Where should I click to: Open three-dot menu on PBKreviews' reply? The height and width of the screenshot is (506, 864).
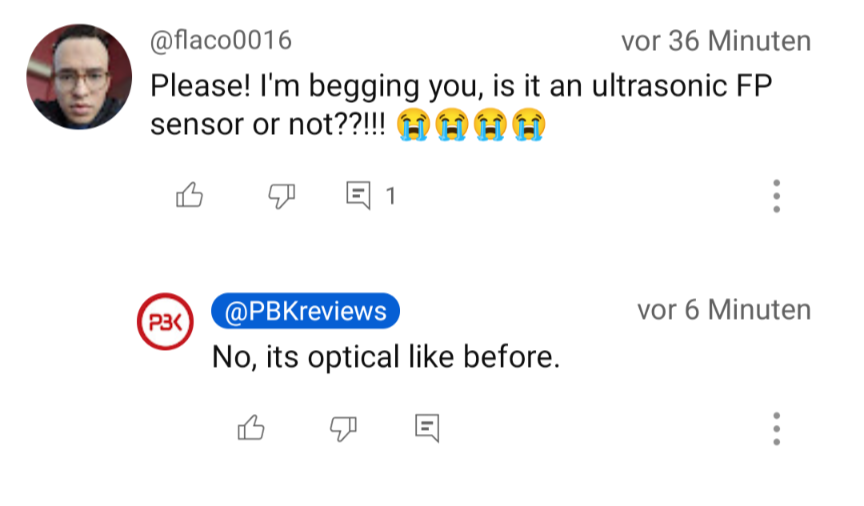point(776,428)
